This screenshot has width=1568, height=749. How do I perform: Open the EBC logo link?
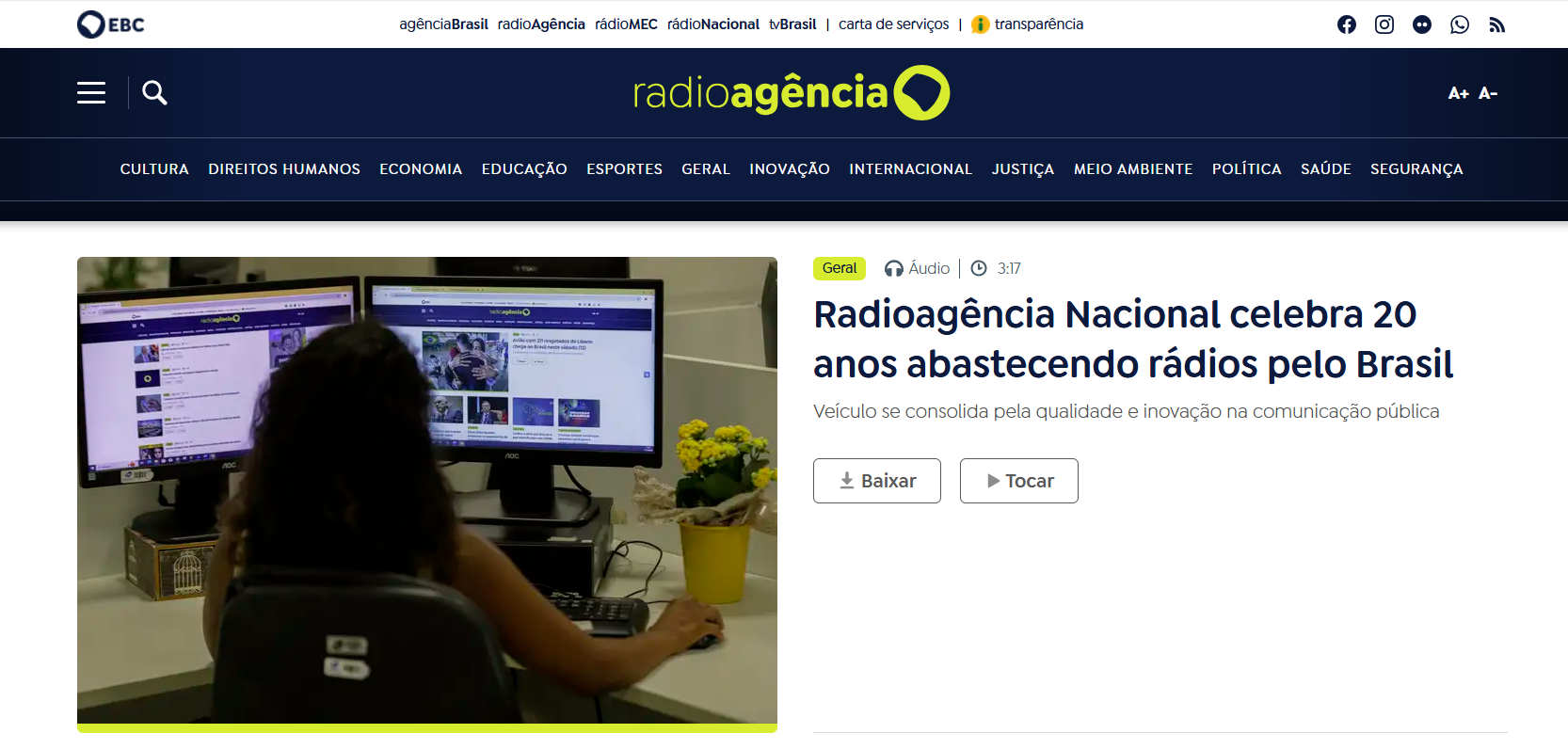(111, 24)
